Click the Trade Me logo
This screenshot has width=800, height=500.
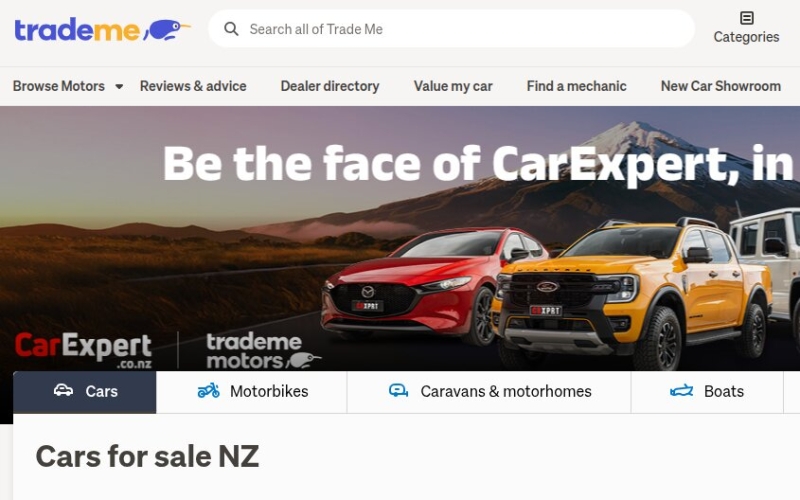(x=102, y=30)
